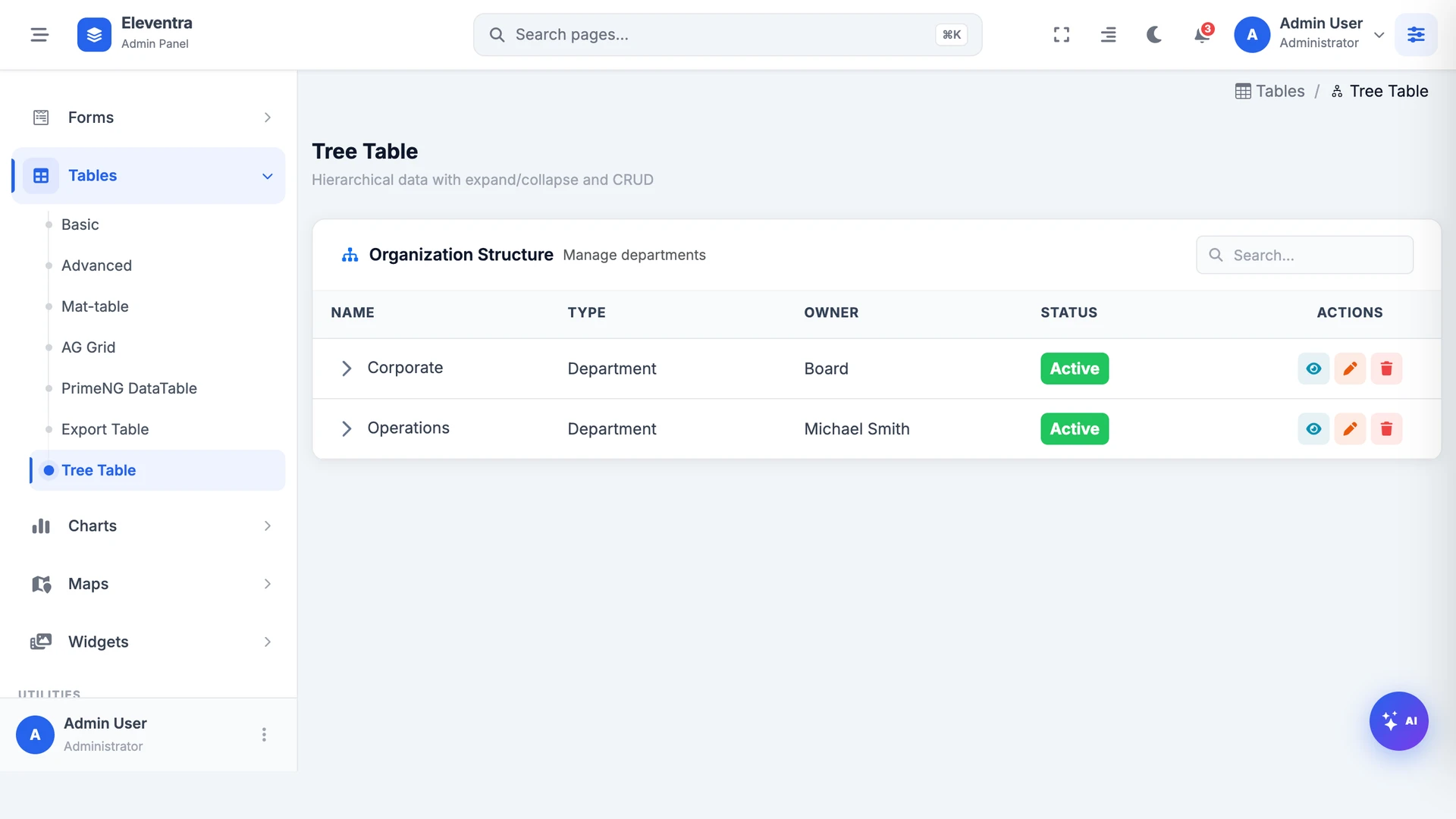The image size is (1456, 819).
Task: Click the Tables sidebar icon
Action: (x=41, y=176)
